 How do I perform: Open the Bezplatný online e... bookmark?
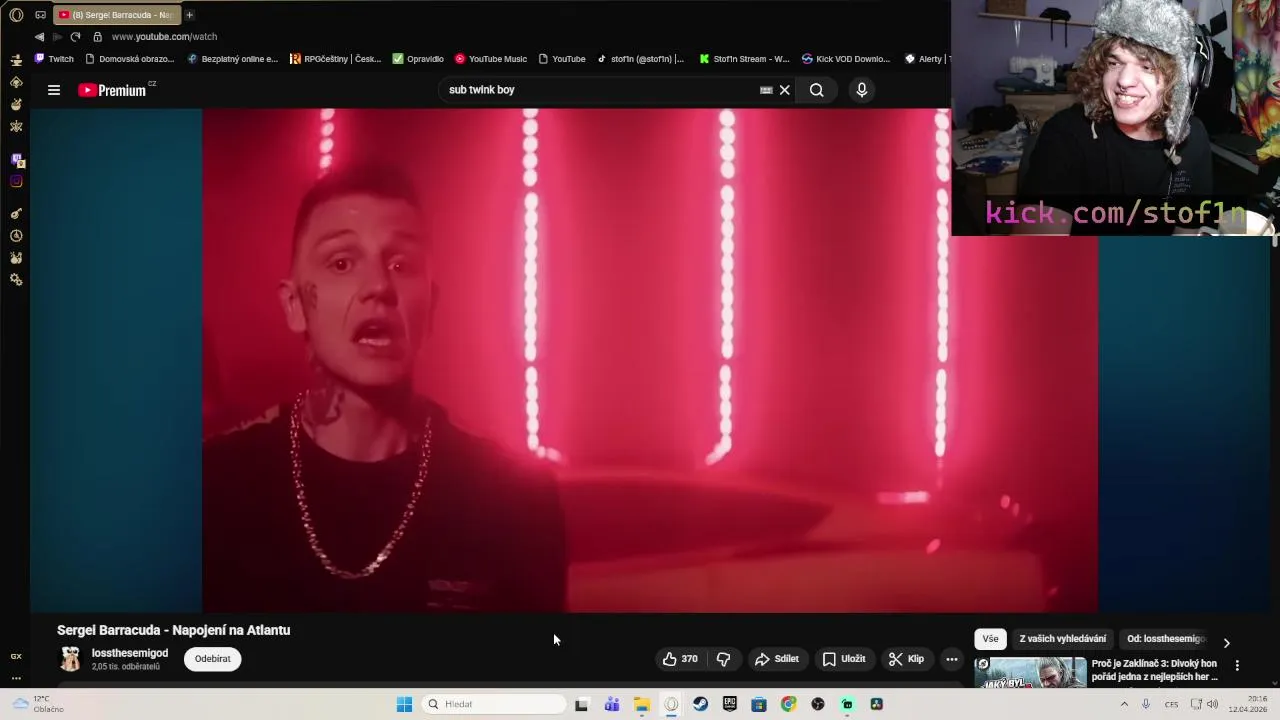232,59
